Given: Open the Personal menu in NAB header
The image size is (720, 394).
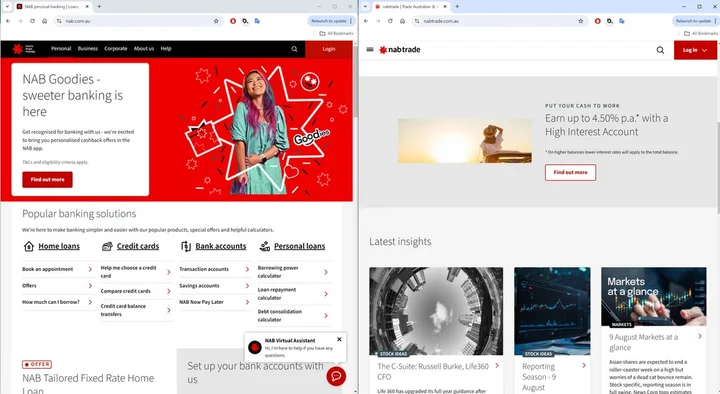Looking at the screenshot, I should click(x=61, y=49).
